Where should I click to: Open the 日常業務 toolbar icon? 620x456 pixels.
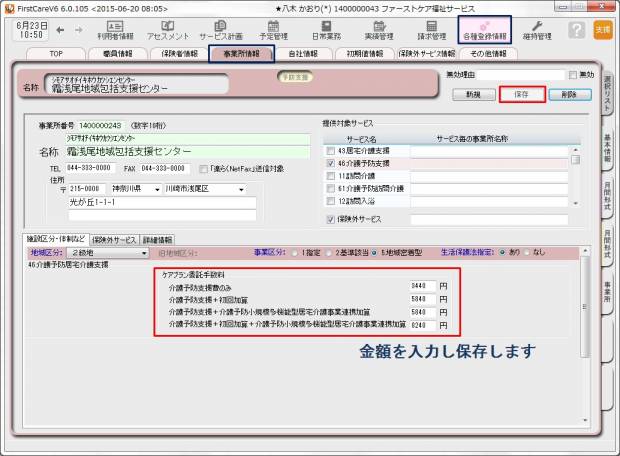(326, 30)
